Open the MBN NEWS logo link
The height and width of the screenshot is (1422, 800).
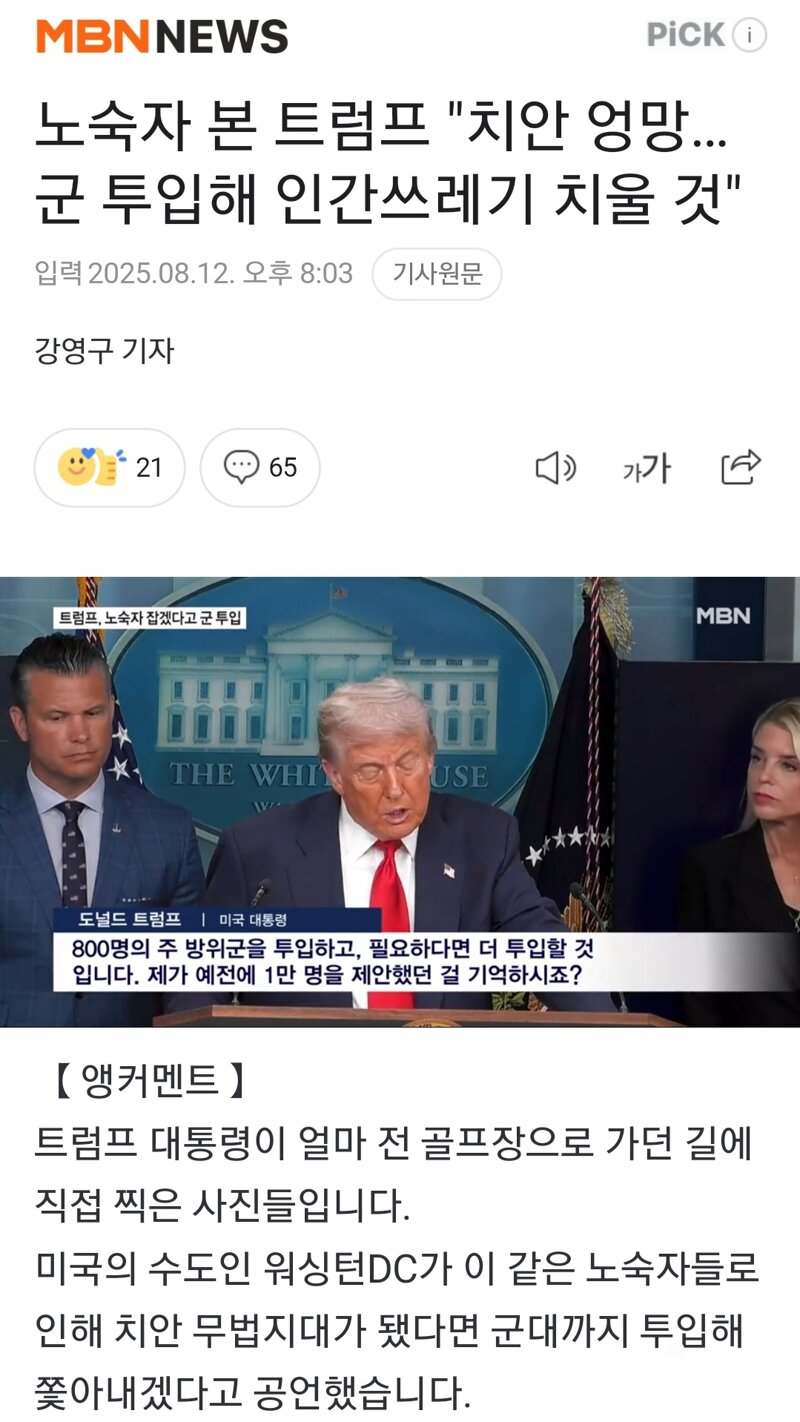pos(162,37)
